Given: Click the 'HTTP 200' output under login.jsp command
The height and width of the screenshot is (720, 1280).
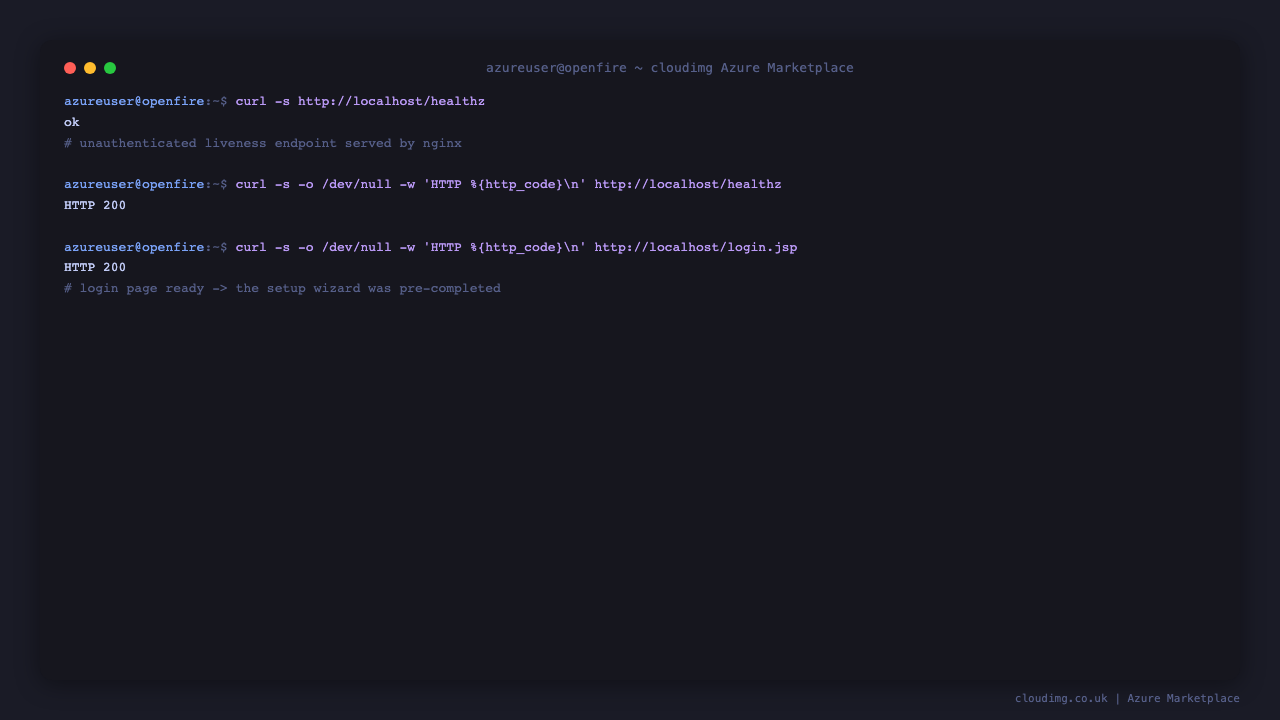Looking at the screenshot, I should (x=95, y=268).
